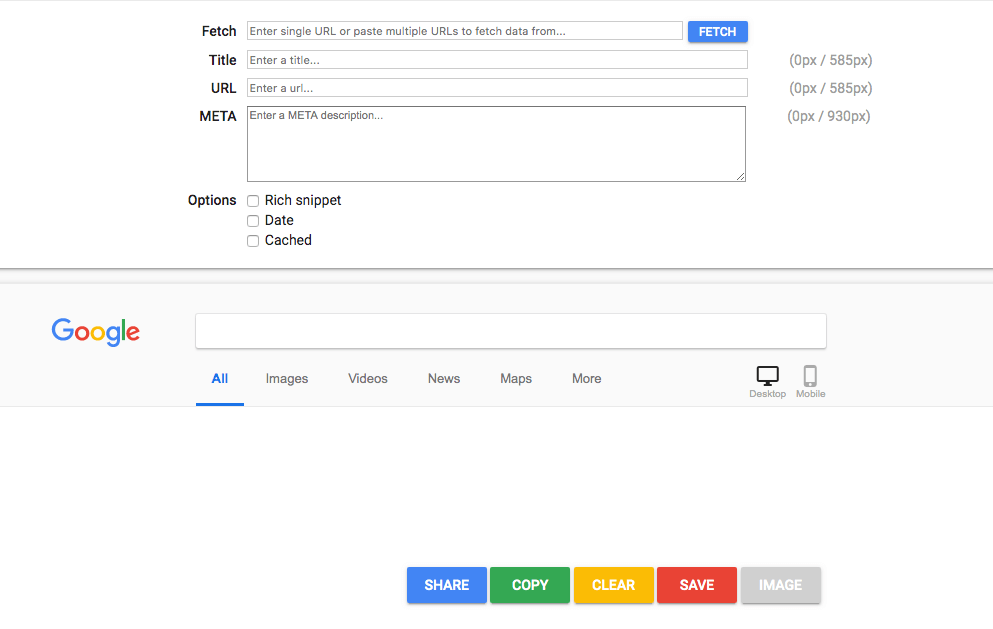Click the Google logo
Screen dimensions: 993x629
pos(95,332)
